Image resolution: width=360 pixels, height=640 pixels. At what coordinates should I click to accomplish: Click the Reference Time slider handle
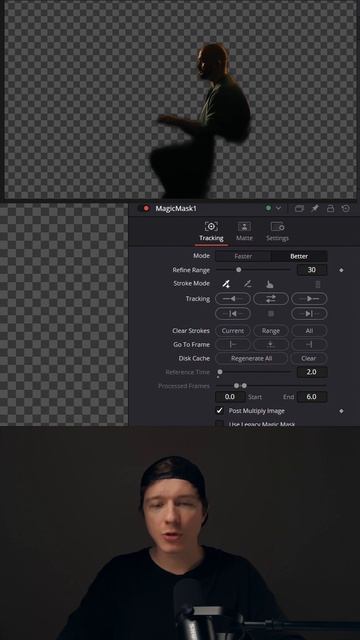click(x=220, y=372)
